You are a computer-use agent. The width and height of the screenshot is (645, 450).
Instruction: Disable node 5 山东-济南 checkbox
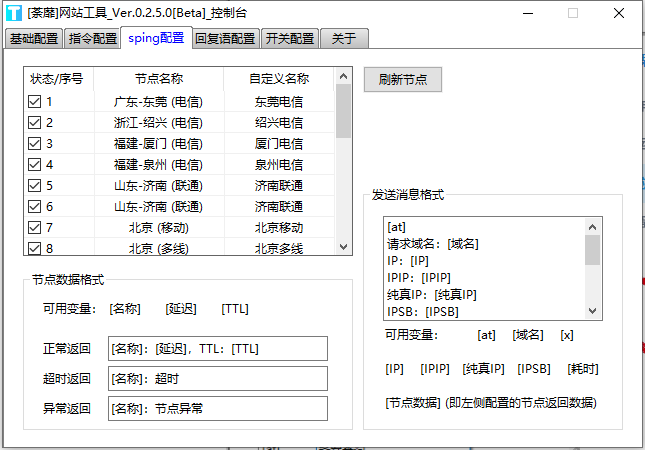pos(35,186)
